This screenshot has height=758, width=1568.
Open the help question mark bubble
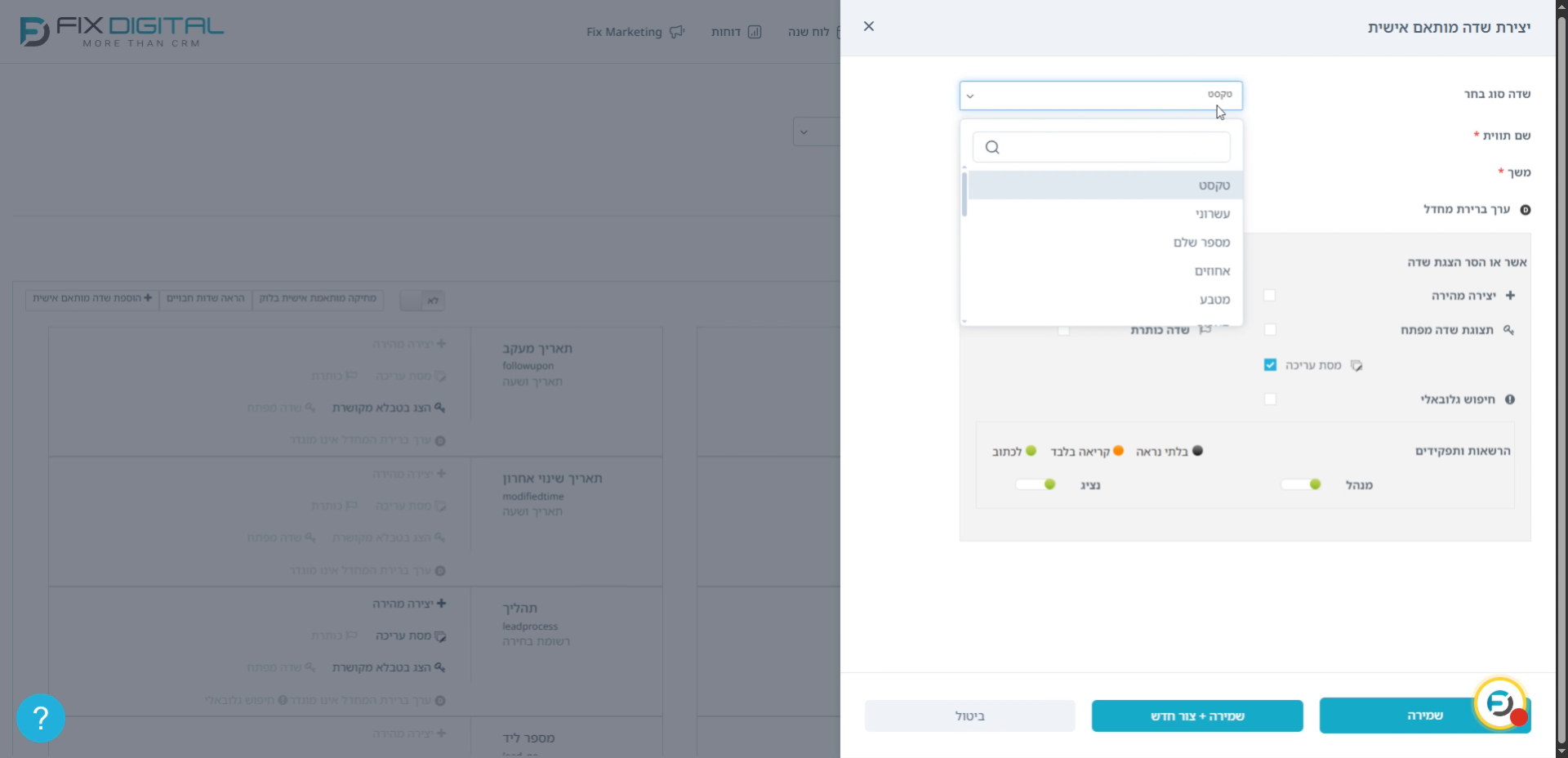tap(40, 718)
